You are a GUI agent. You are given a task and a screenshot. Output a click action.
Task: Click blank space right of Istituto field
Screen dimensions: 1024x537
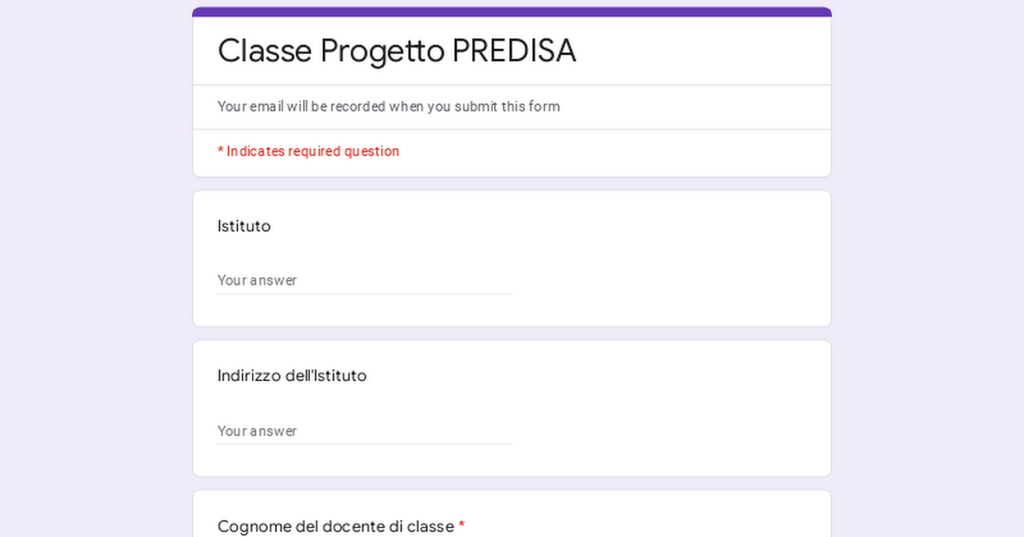coord(670,280)
